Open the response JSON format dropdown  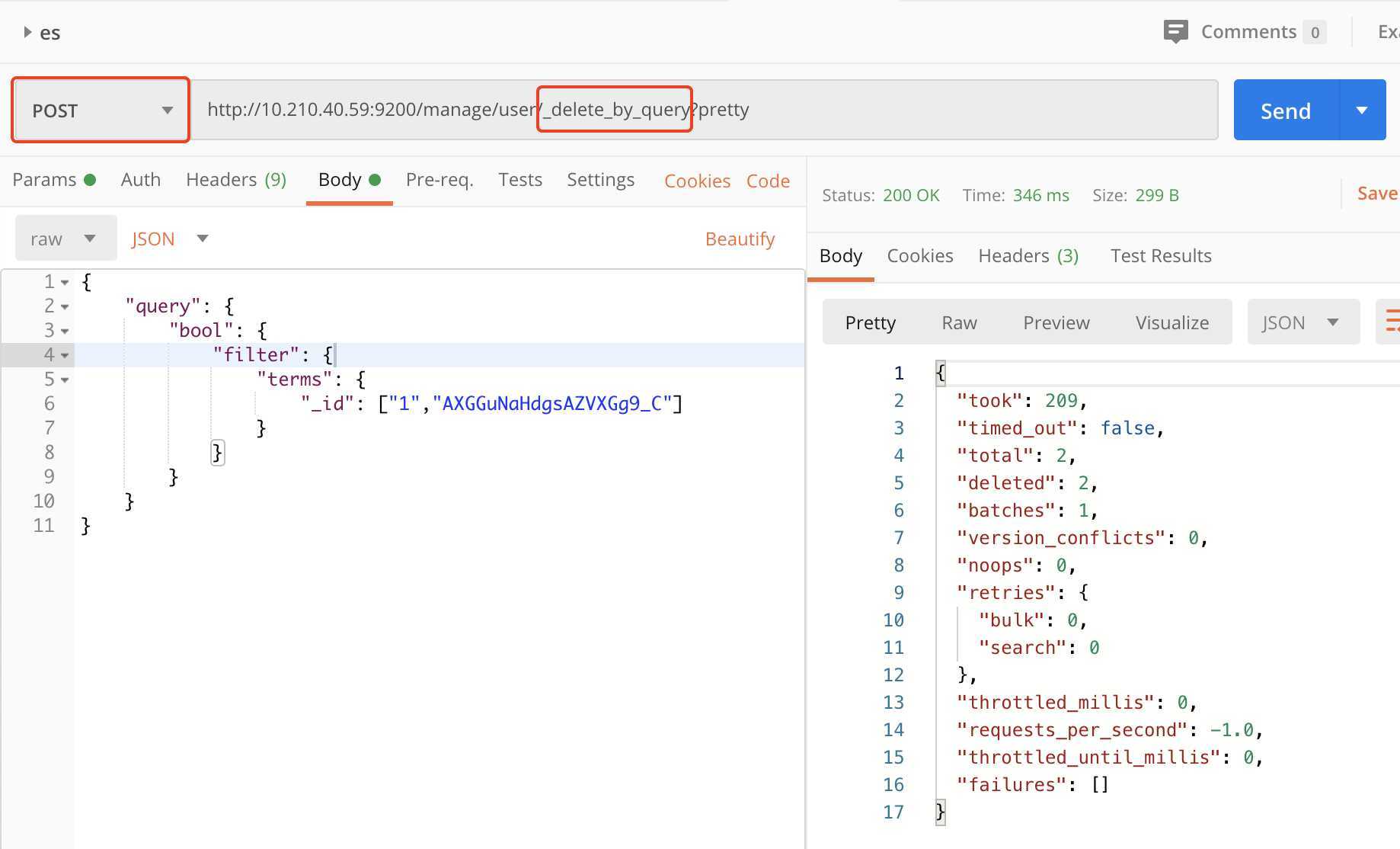tap(1303, 322)
